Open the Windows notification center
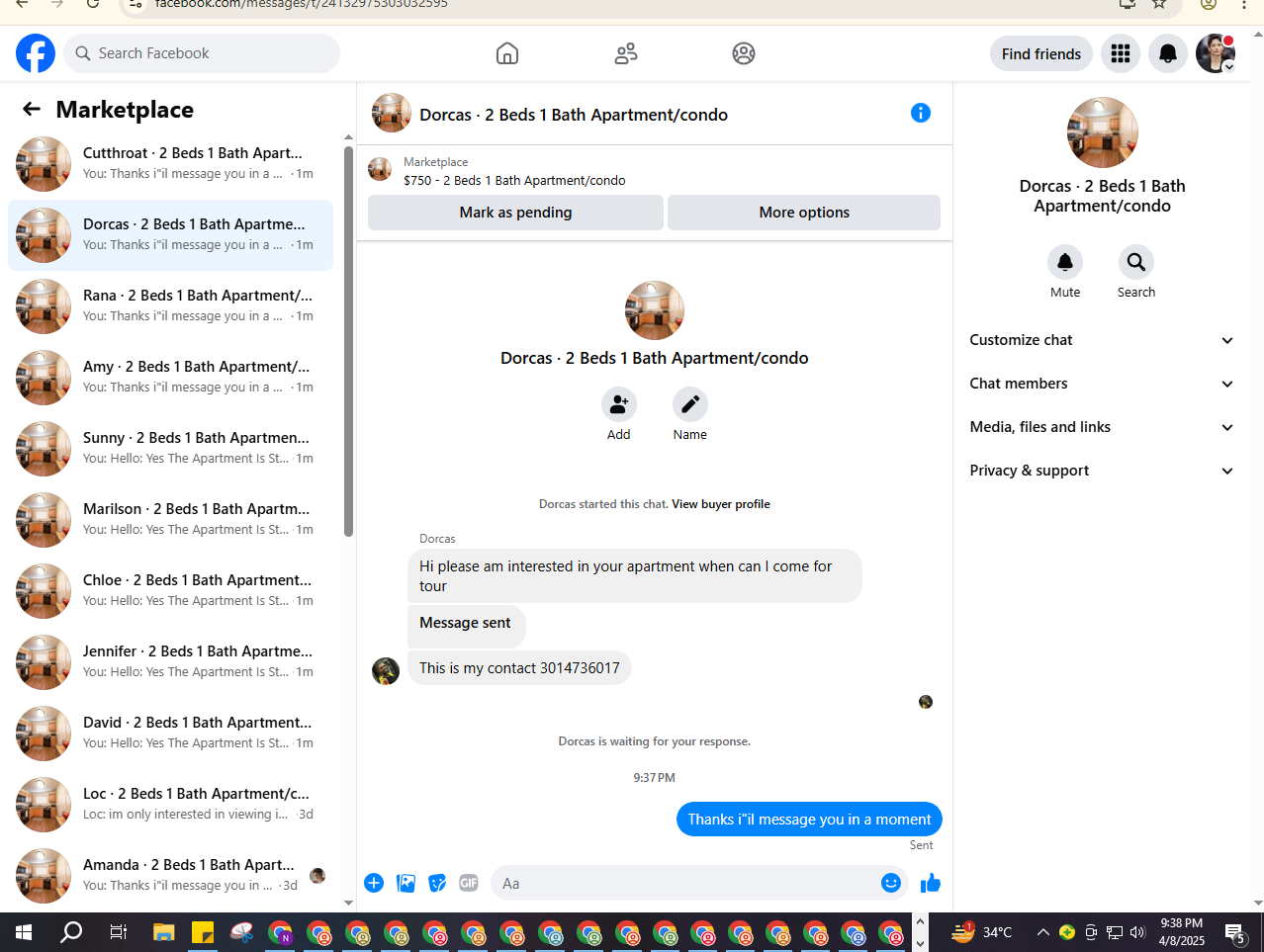The image size is (1264, 952). 1235,931
